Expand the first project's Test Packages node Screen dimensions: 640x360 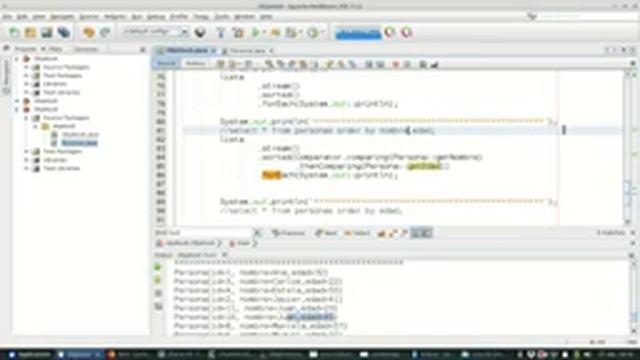click(x=27, y=76)
